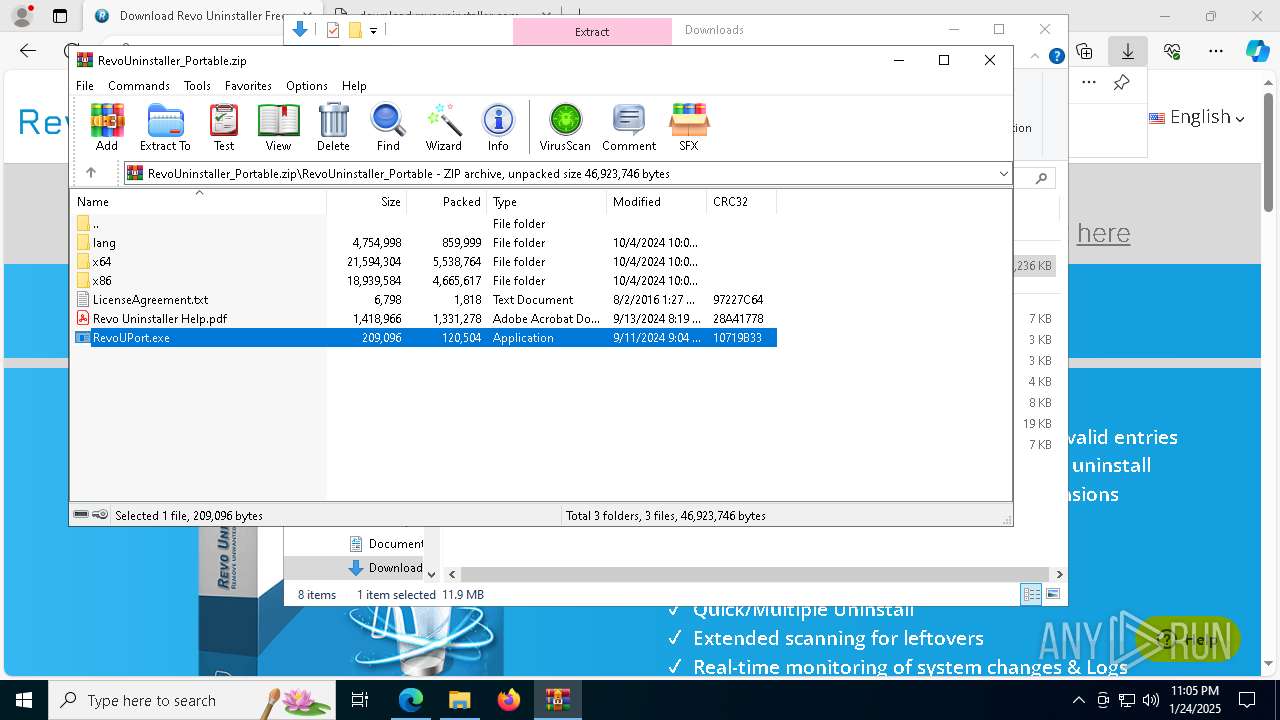Open the Copilot icon in Edge
Screen dimensions: 1280x720
(x=1257, y=51)
